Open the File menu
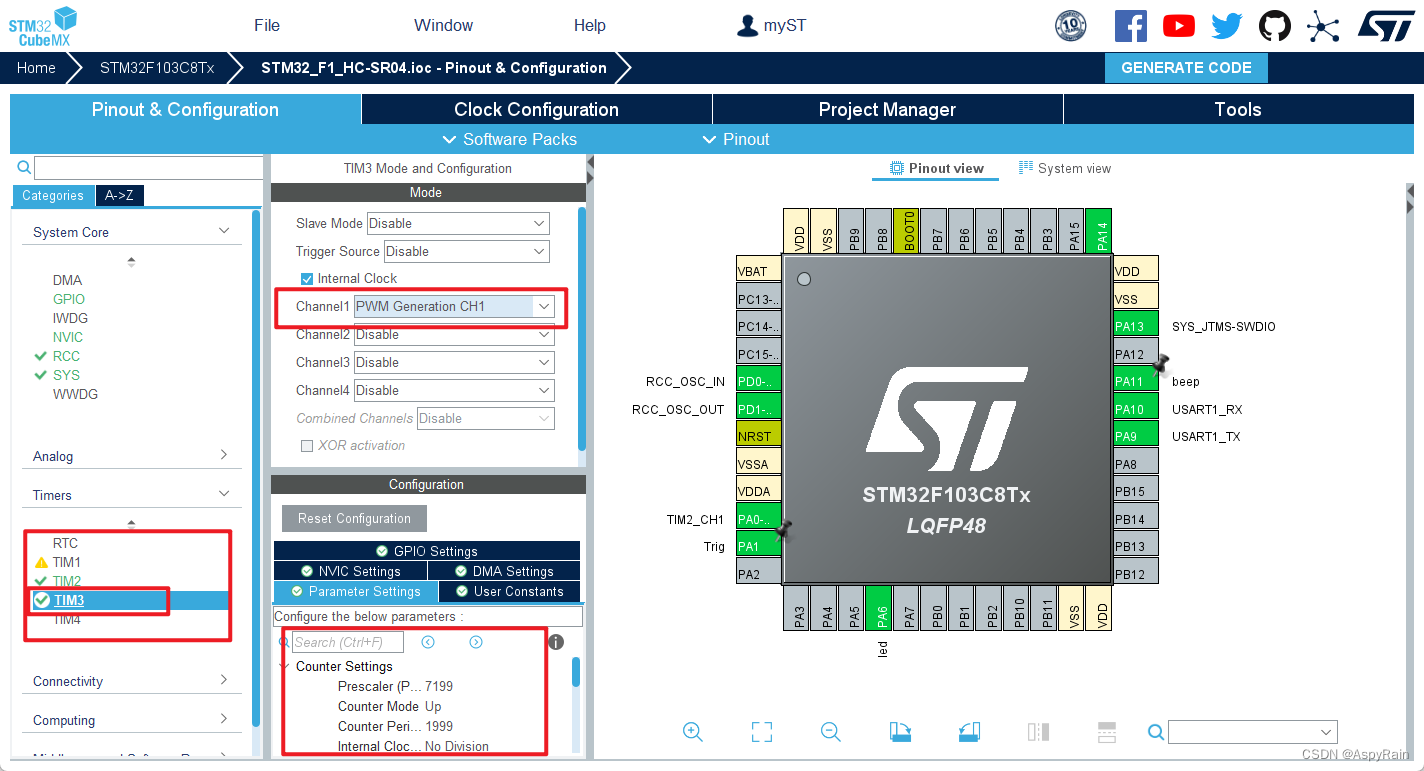The image size is (1424, 771). [x=267, y=25]
